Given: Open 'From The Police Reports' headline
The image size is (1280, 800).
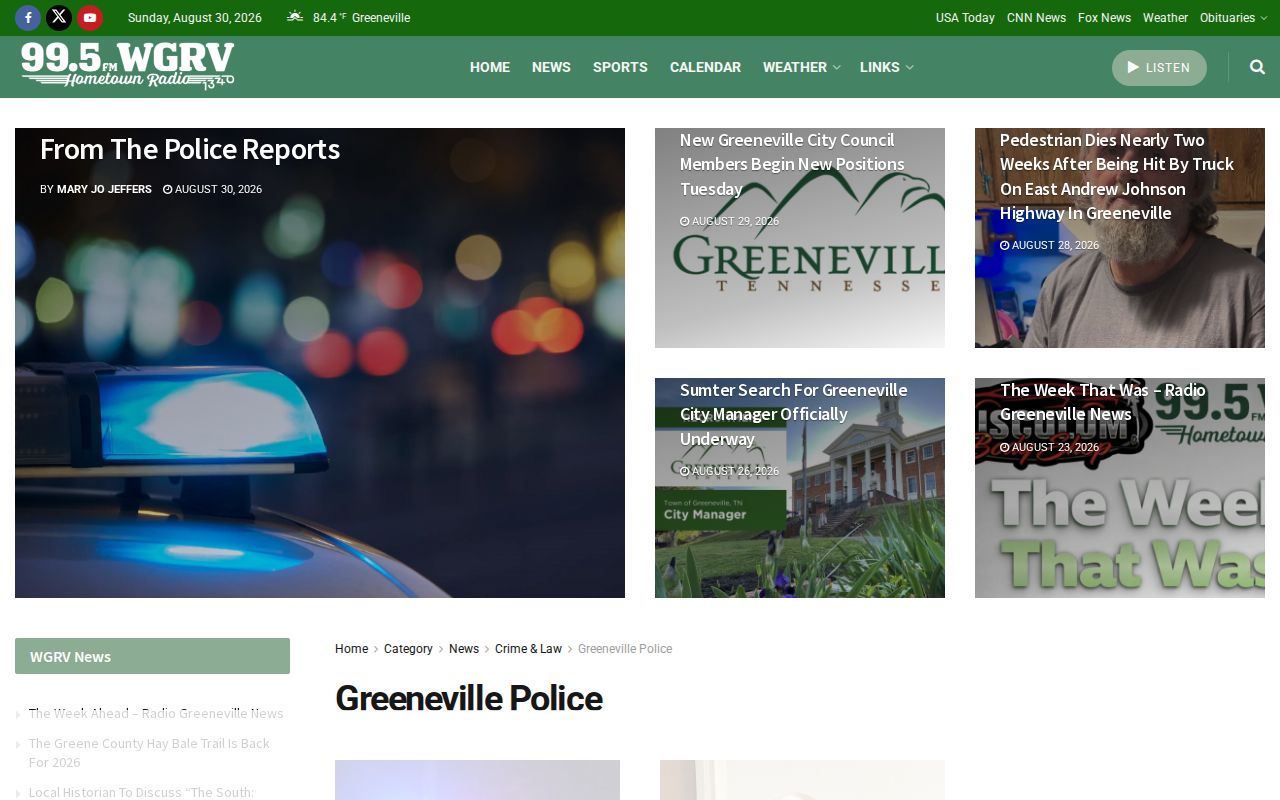Looking at the screenshot, I should (x=190, y=149).
